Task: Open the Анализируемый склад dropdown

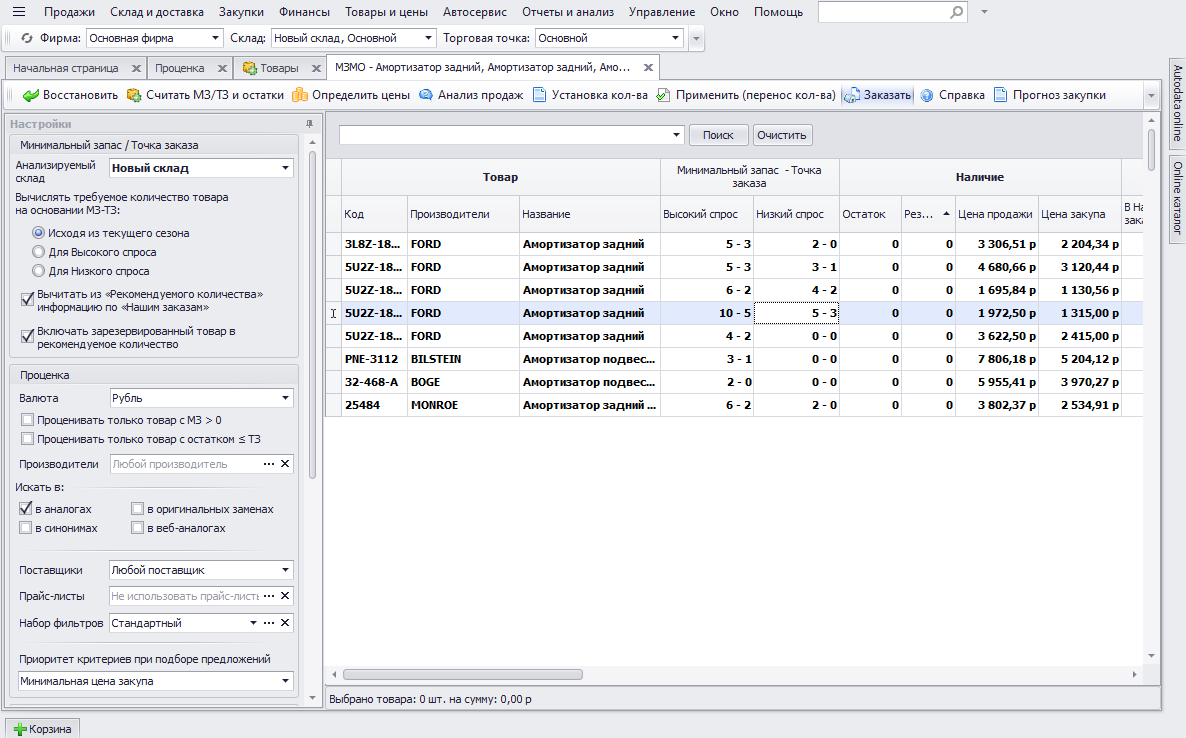Action: (x=285, y=168)
